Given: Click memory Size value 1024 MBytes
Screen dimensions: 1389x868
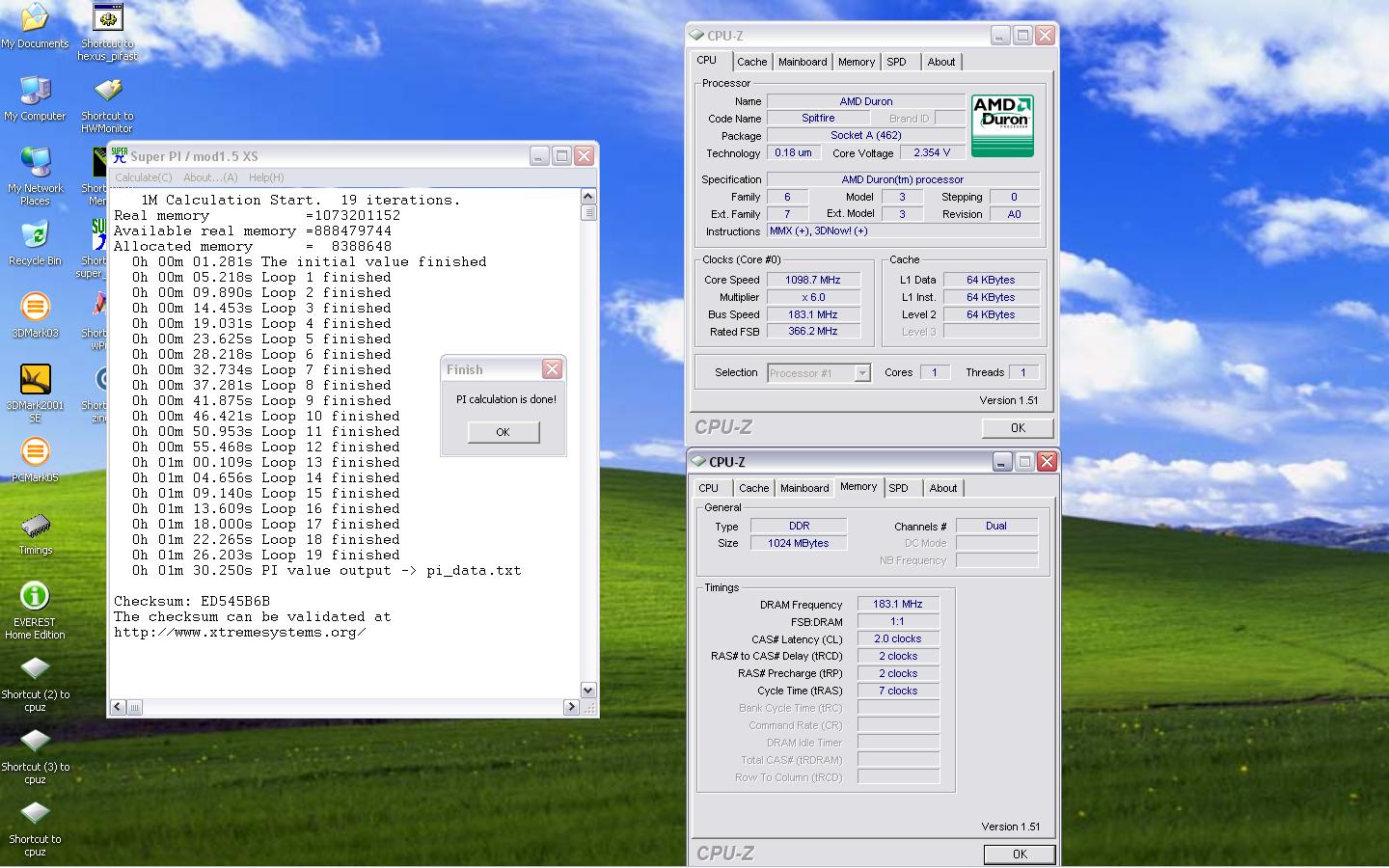Looking at the screenshot, I should point(799,543).
